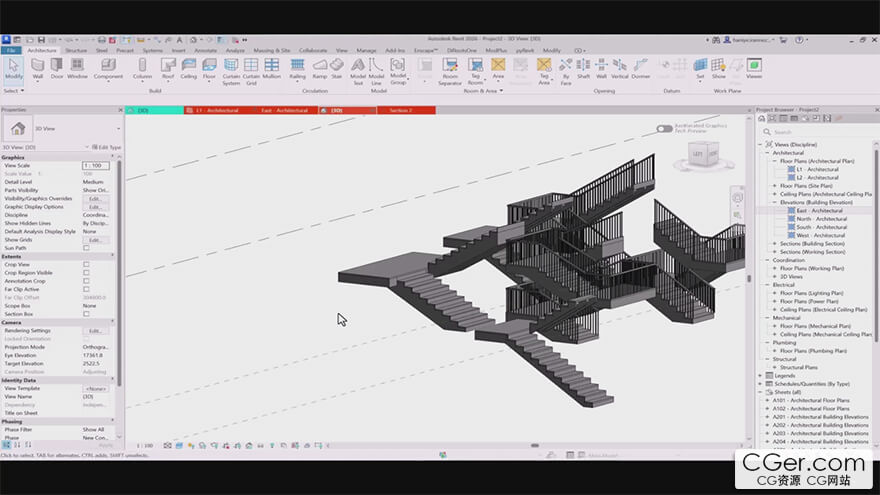Click Edit button for Show Grids
Screen dimensions: 880x495
point(95,240)
